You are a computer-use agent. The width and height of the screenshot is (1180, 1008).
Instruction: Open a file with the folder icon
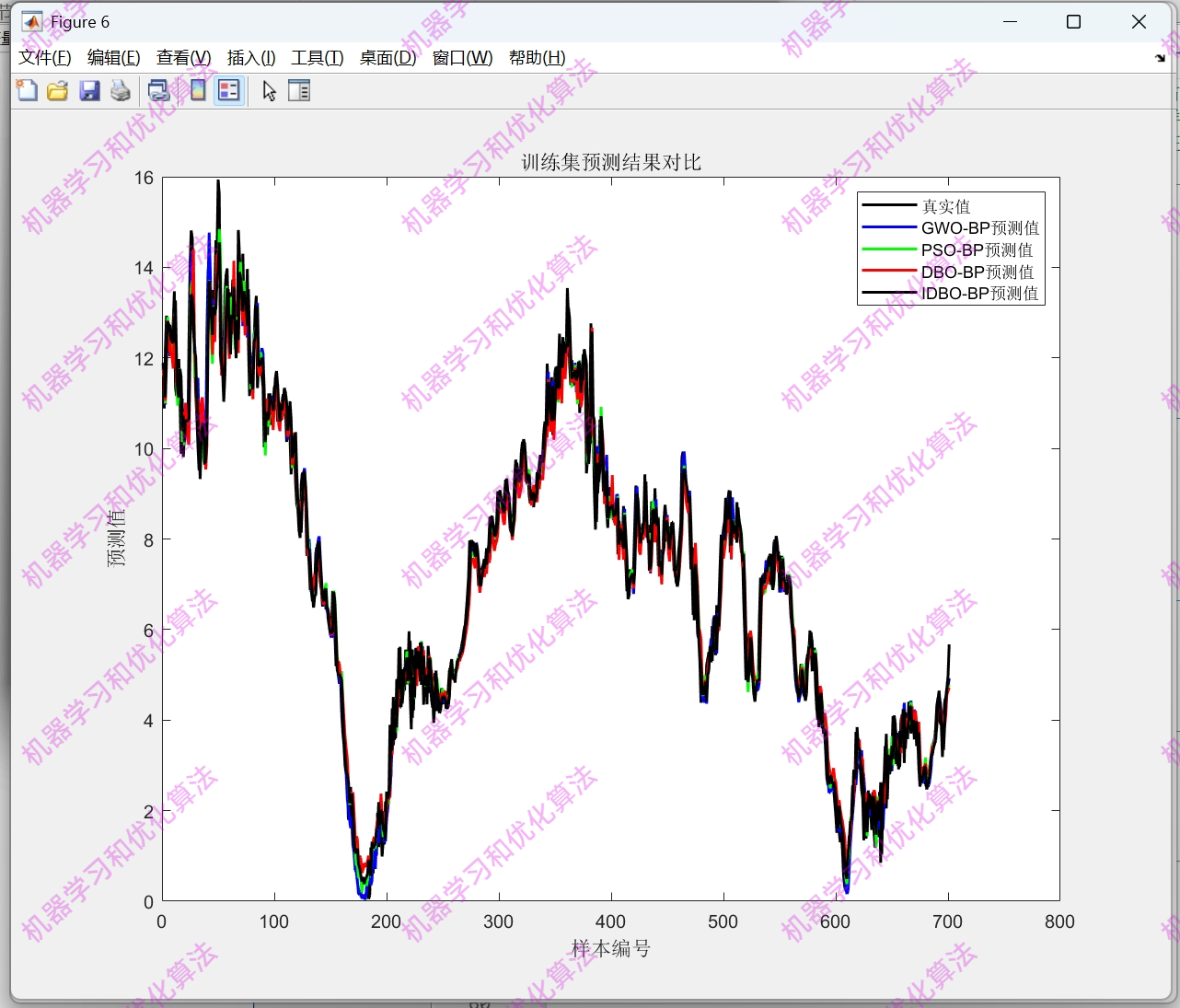58,90
